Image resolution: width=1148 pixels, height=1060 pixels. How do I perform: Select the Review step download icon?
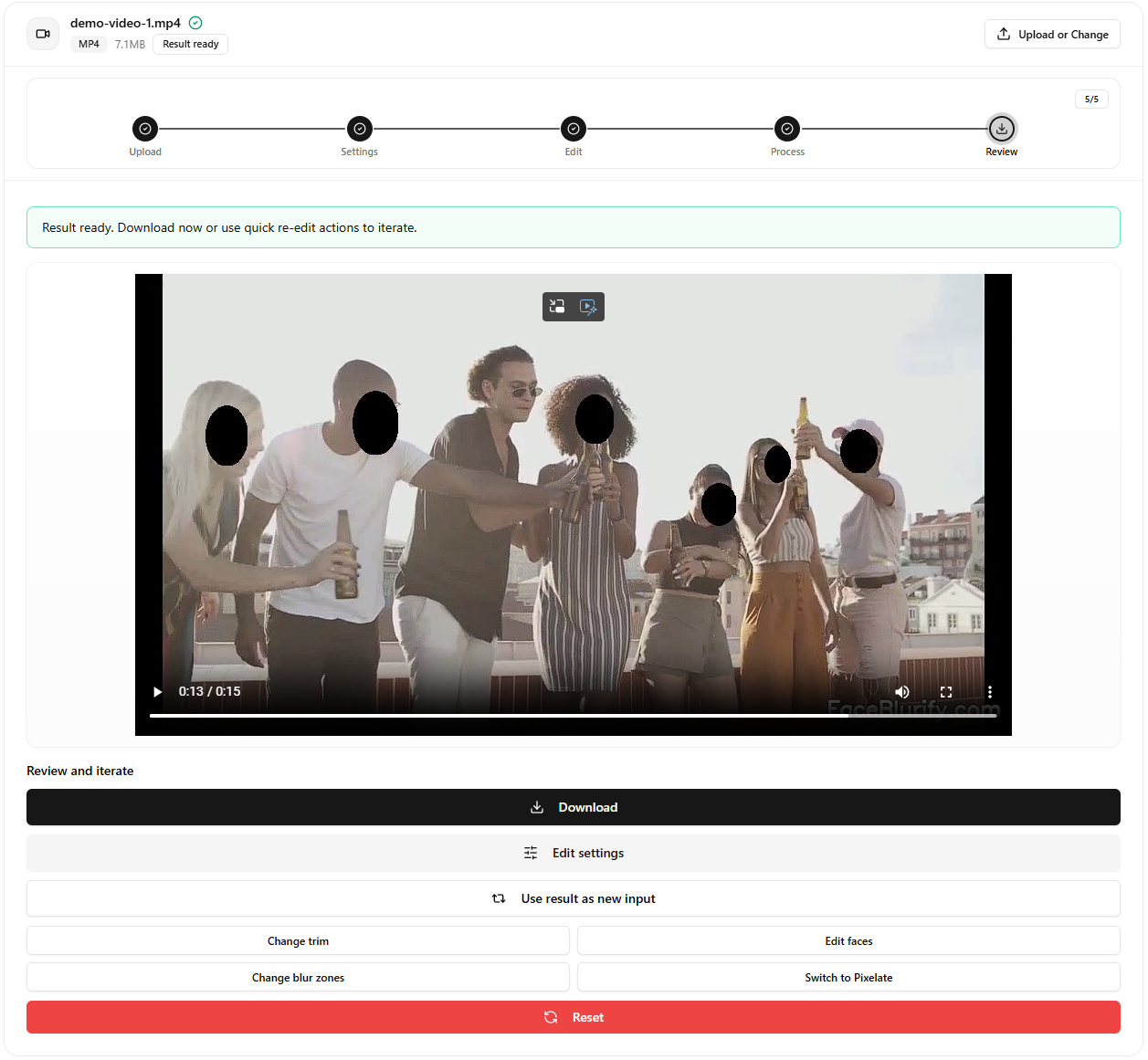pyautogui.click(x=1002, y=129)
